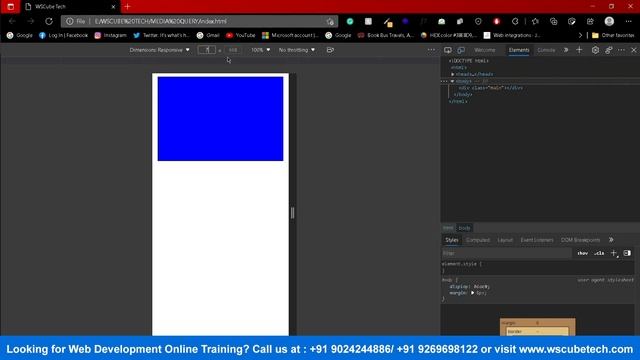
Task: Open the Log In Facebook bookmark
Action: 64,36
